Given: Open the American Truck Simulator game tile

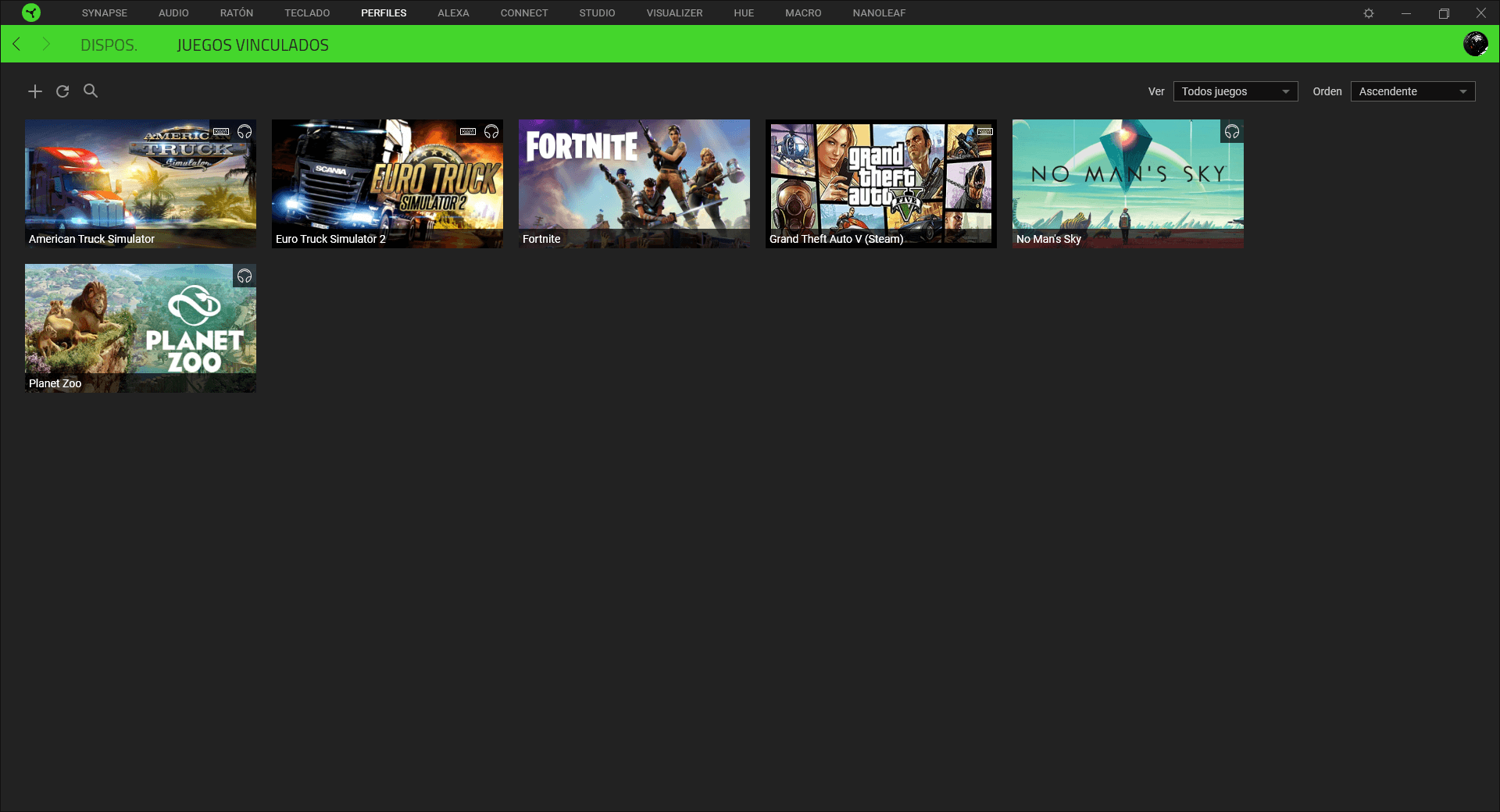Looking at the screenshot, I should [141, 183].
